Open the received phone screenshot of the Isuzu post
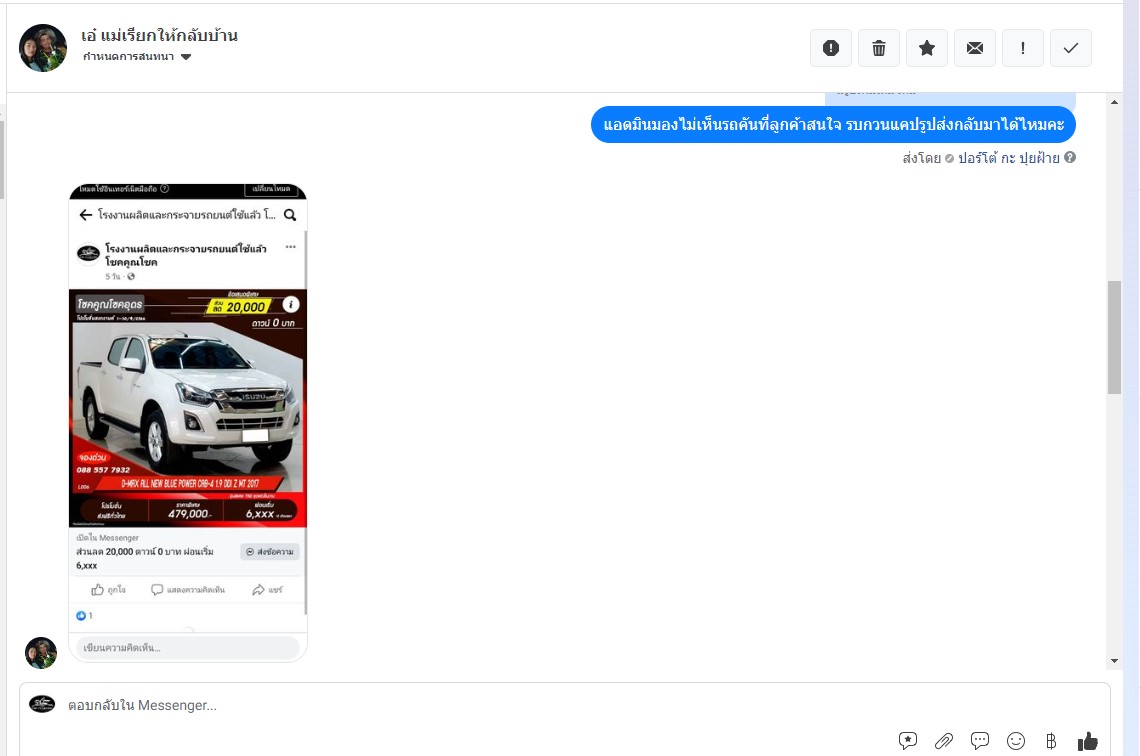Screen dimensions: 1140x756 pos(188,422)
